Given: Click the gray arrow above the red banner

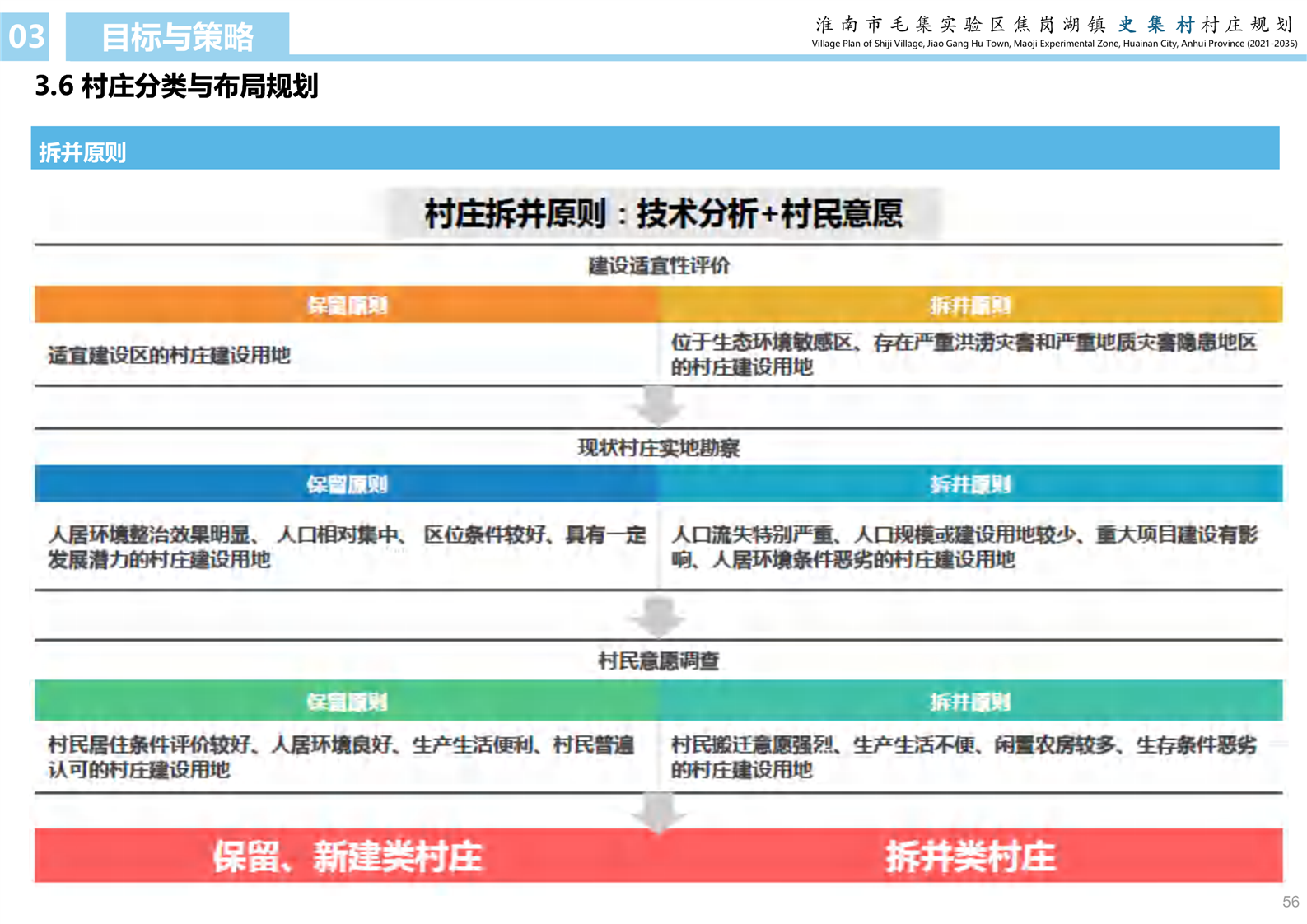Looking at the screenshot, I should (x=658, y=812).
